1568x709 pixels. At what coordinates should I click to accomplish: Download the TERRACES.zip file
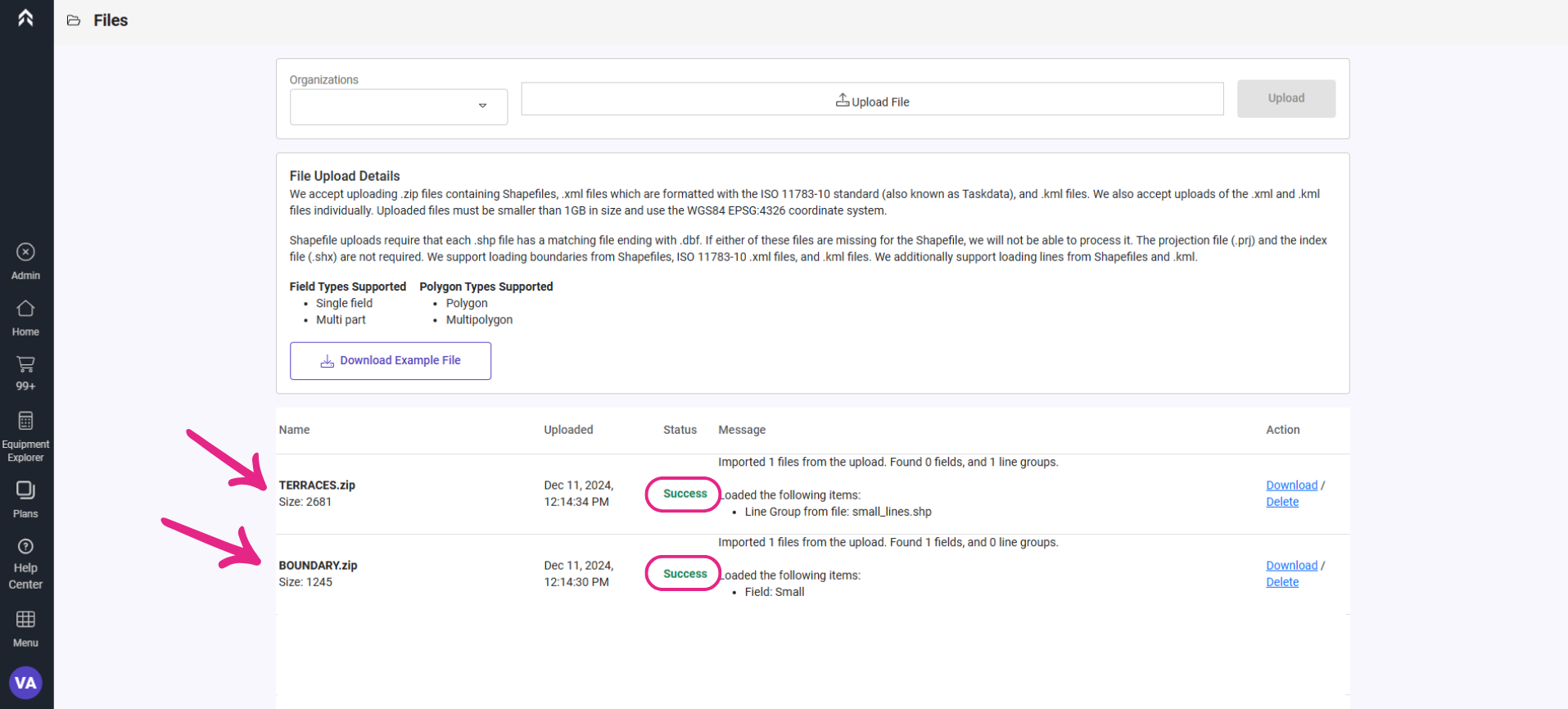tap(1291, 485)
